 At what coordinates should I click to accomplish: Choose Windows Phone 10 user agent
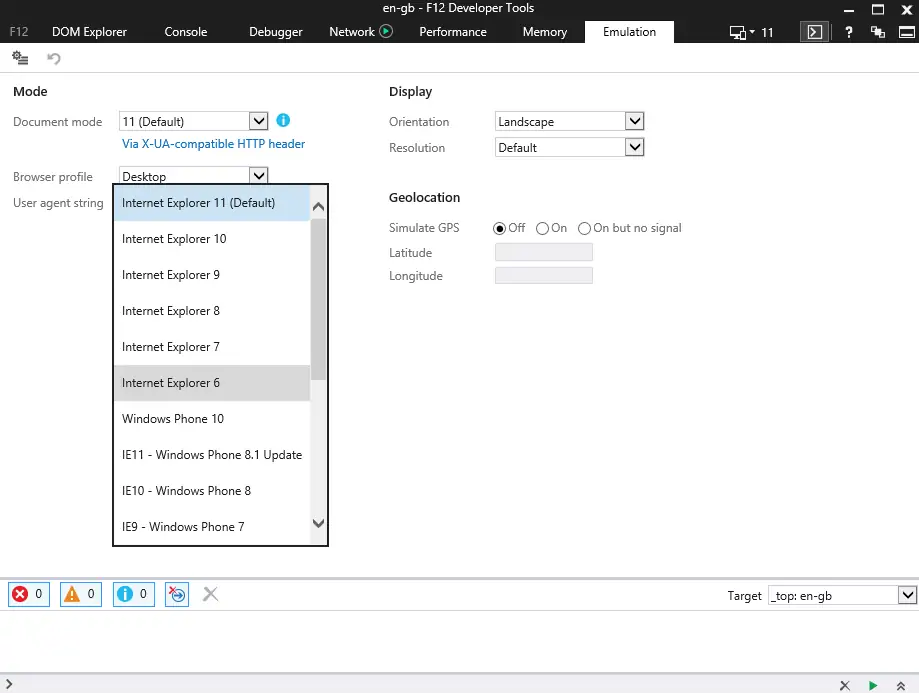point(212,419)
